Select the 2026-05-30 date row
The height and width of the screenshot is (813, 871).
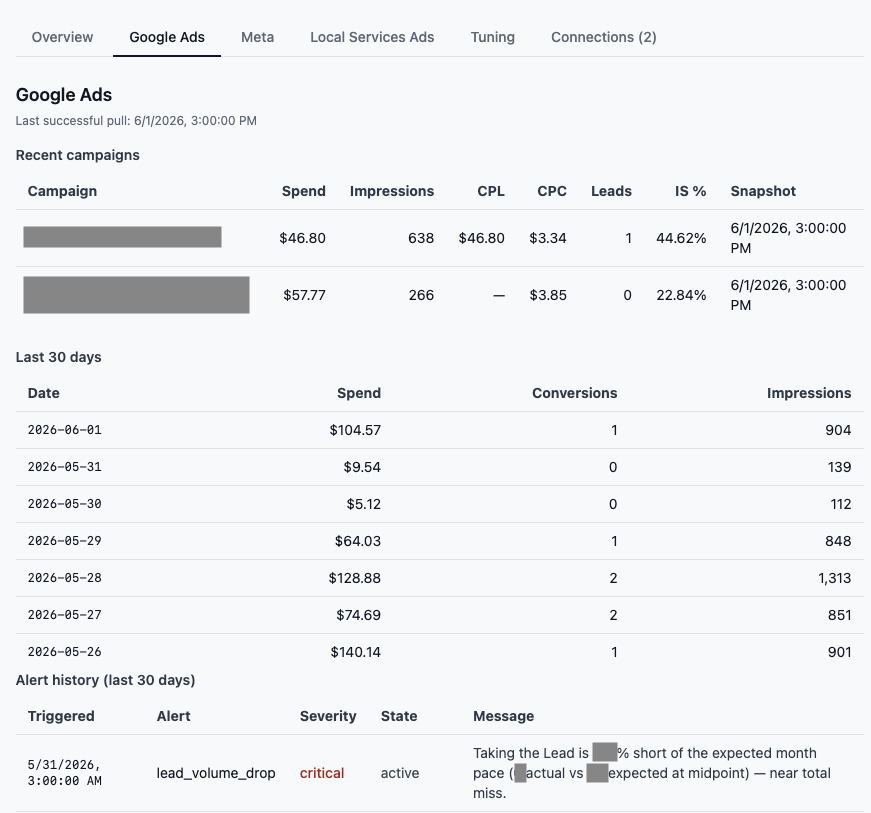[x=439, y=504]
